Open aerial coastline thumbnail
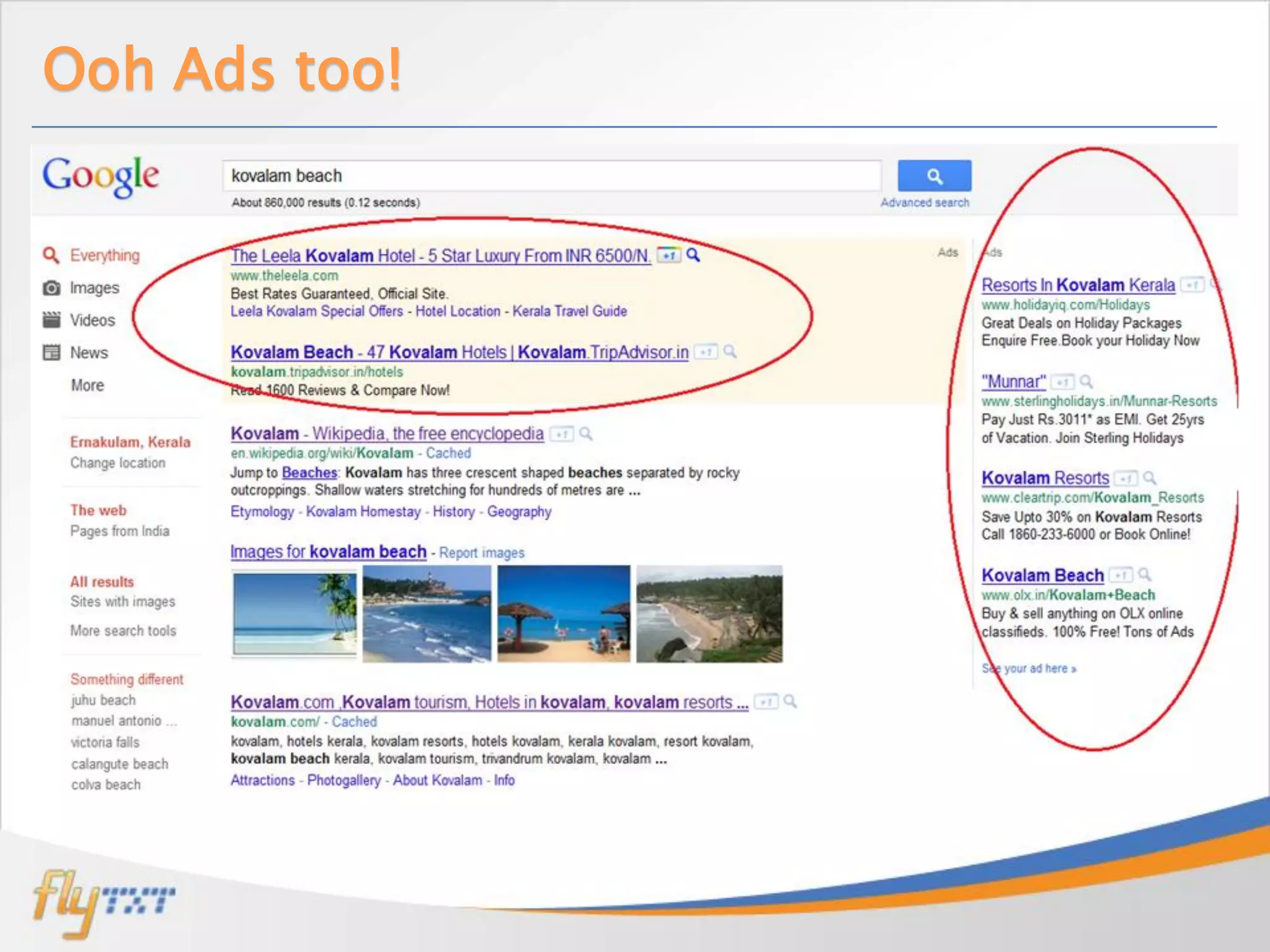1270x952 pixels. click(x=709, y=614)
